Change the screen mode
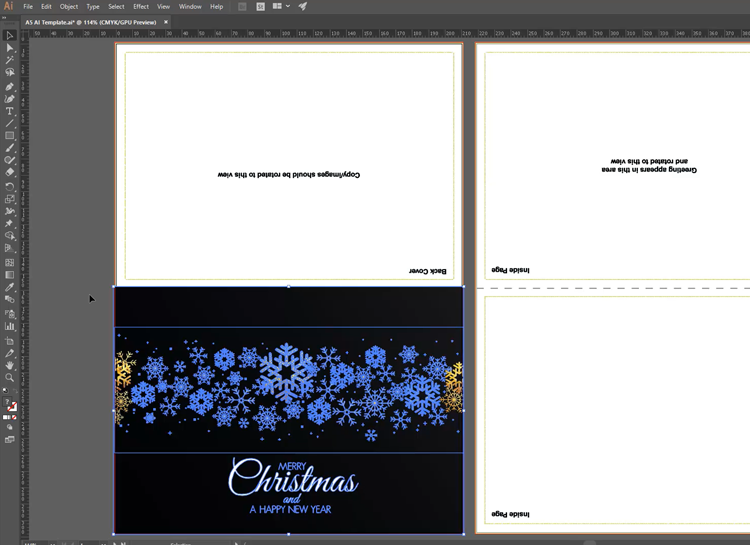 tap(10, 440)
